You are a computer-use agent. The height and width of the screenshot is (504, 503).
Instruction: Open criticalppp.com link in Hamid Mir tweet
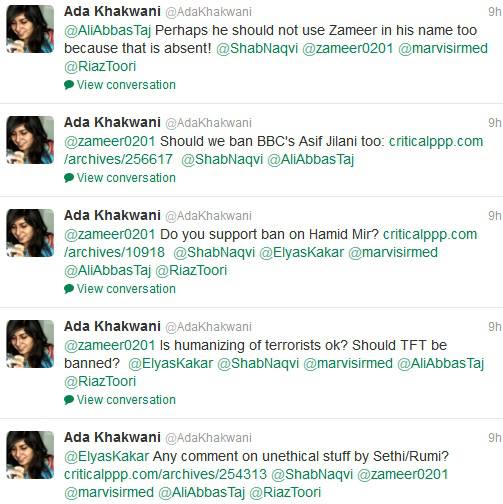(271, 243)
